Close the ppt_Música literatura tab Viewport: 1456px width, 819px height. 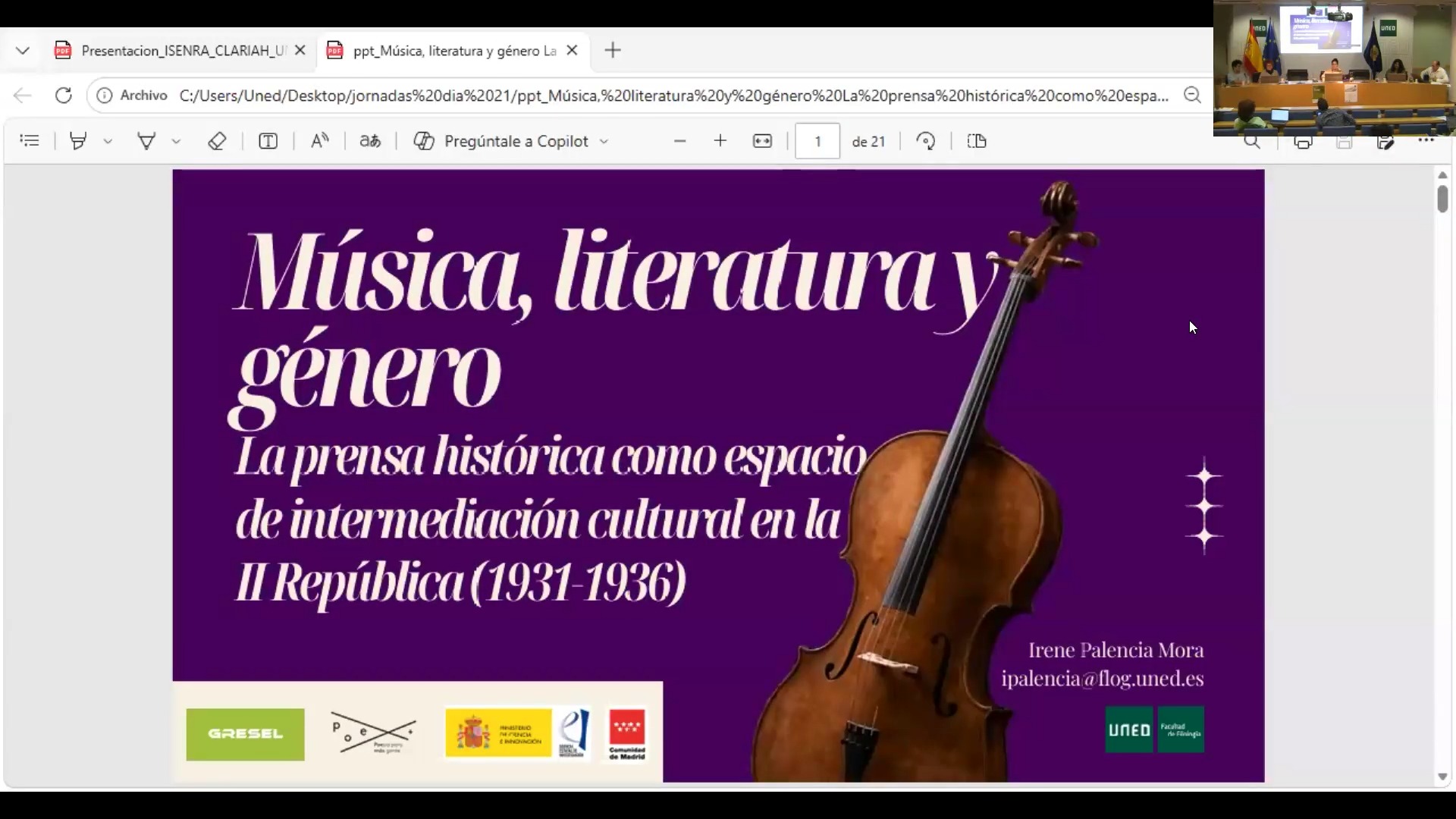573,50
